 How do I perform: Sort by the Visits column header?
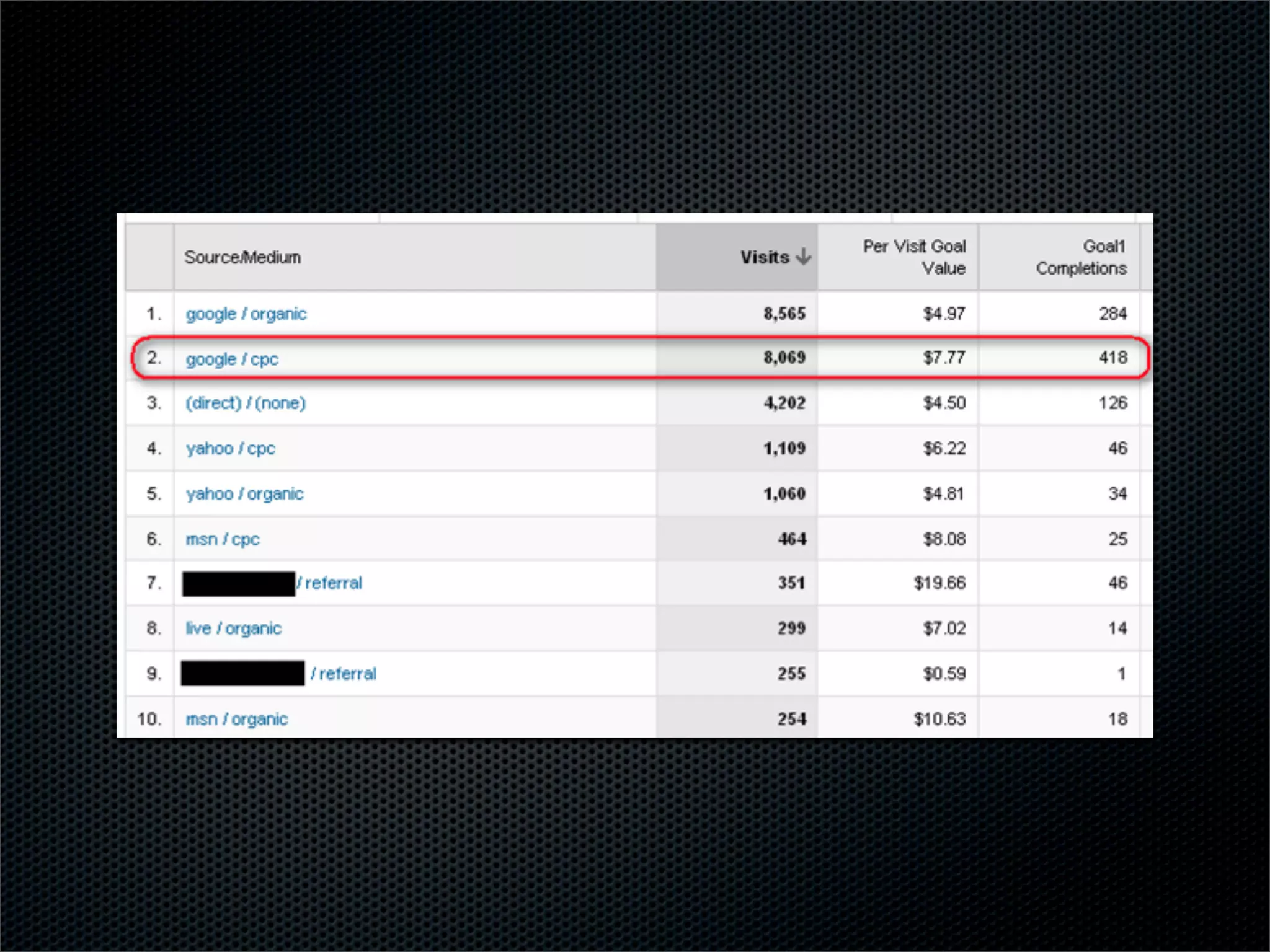tap(764, 257)
